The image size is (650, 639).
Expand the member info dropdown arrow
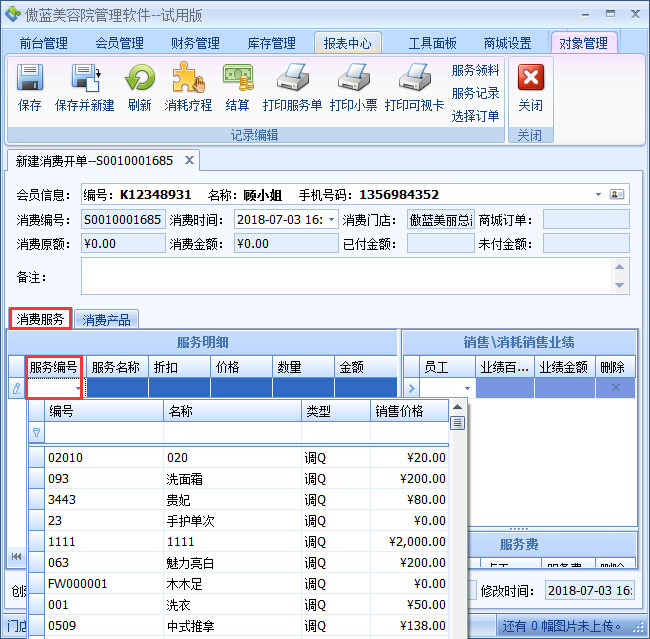tap(598, 194)
